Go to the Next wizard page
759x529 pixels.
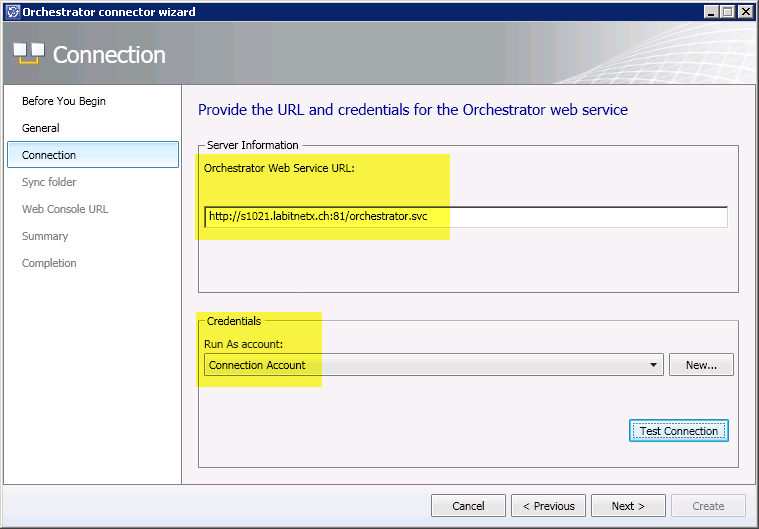click(x=628, y=506)
